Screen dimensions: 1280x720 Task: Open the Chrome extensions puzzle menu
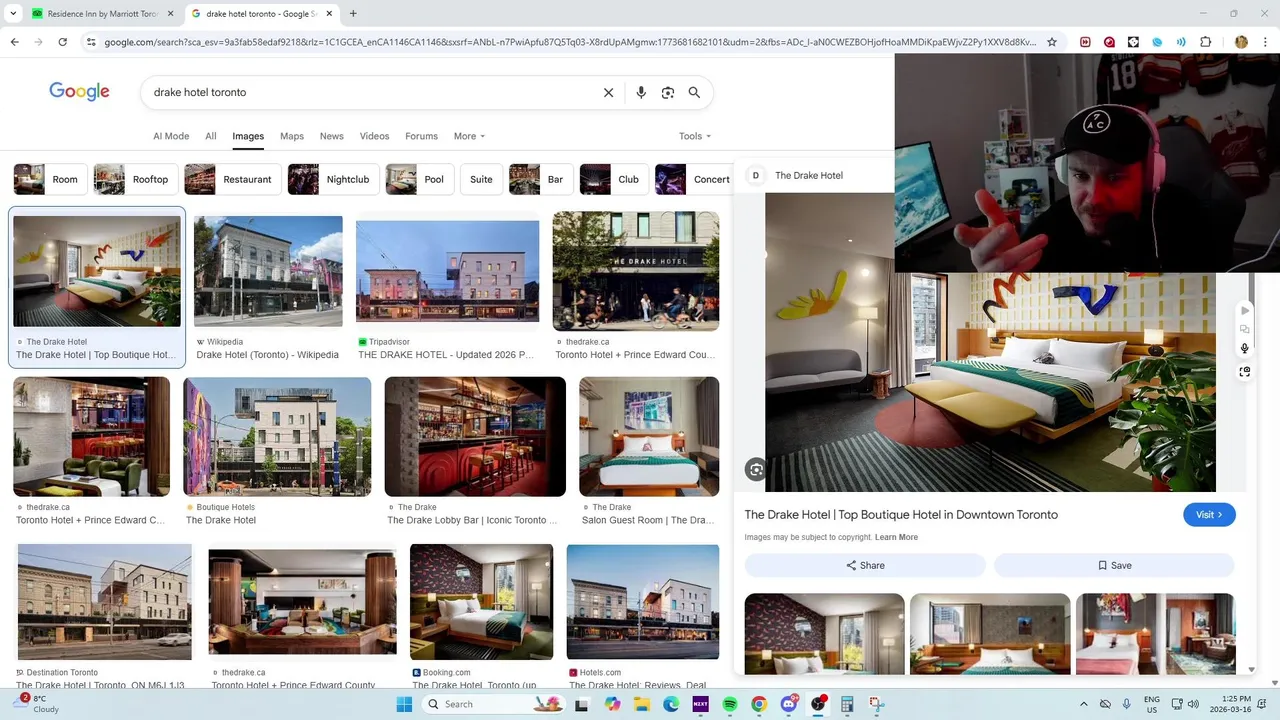(x=1205, y=42)
